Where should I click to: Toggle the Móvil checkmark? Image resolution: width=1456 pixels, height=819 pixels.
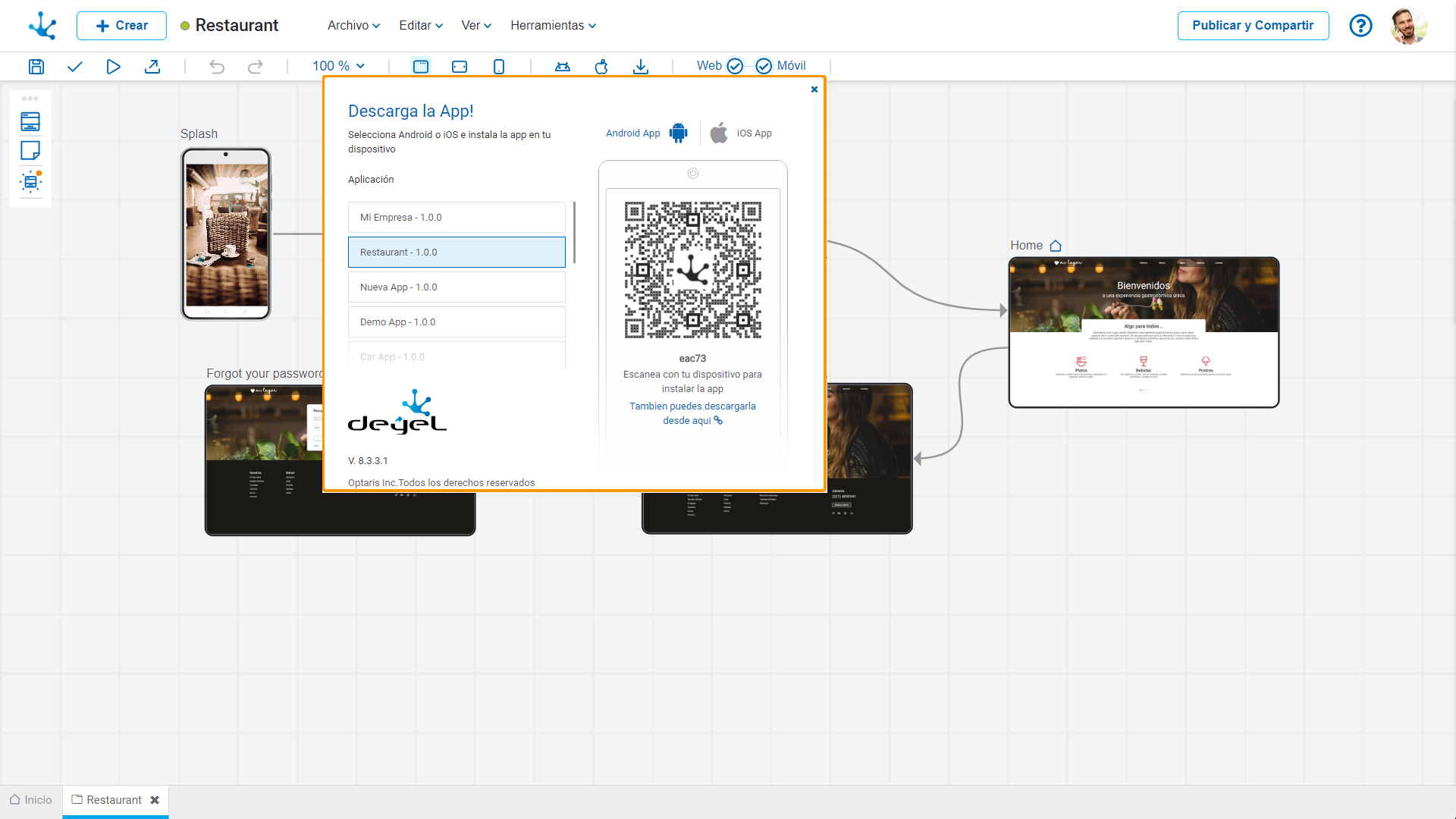pyautogui.click(x=764, y=66)
